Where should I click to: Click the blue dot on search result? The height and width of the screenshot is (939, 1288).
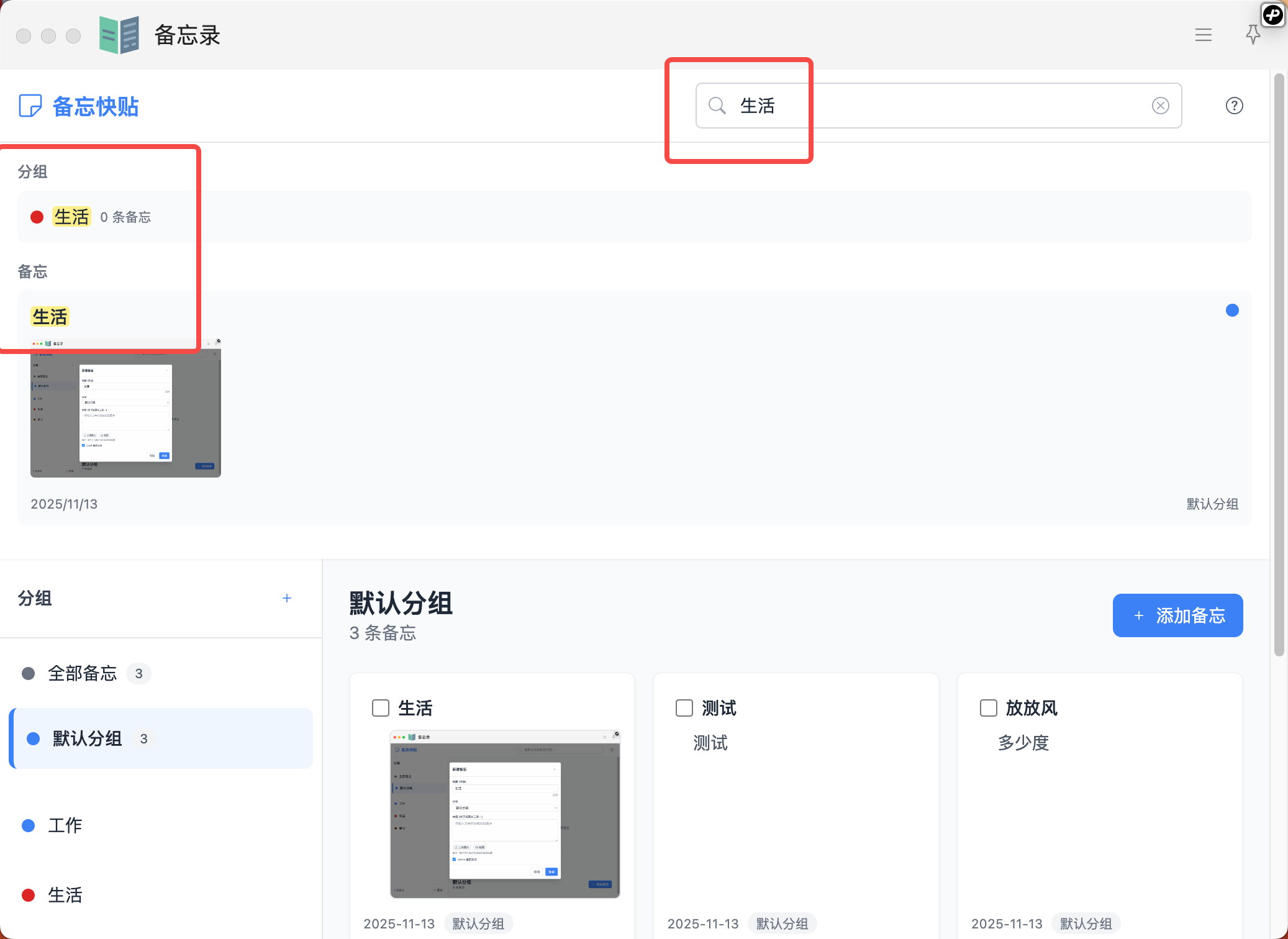[x=1232, y=311]
